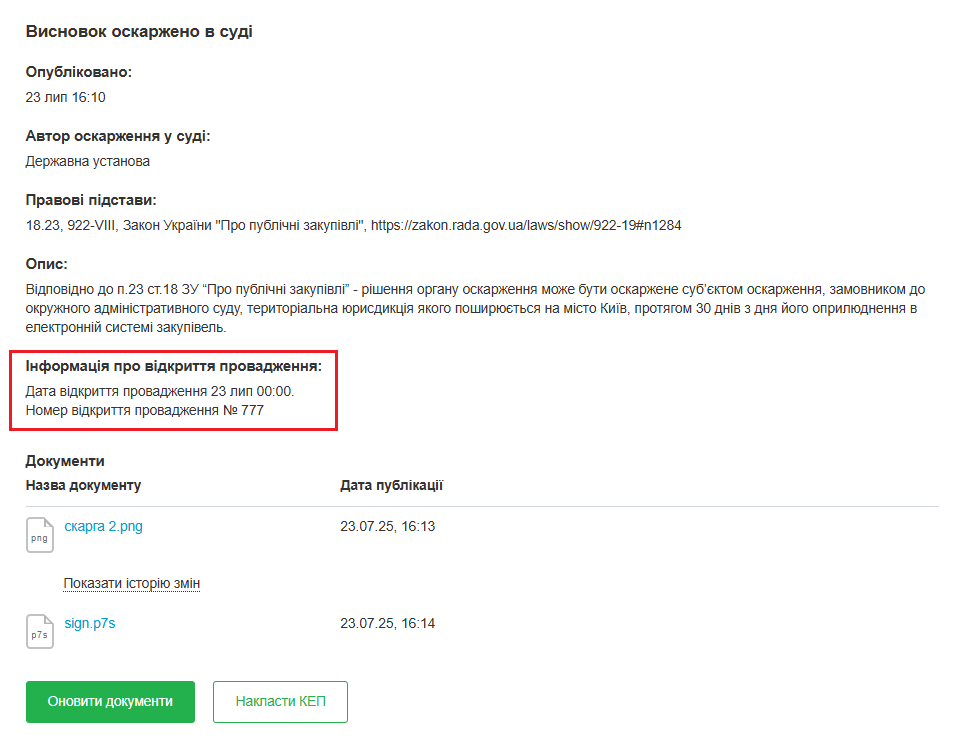Screen dimensions: 961x740
Task: Click the publication date 23.07.25, 16:13
Action: pyautogui.click(x=387, y=526)
